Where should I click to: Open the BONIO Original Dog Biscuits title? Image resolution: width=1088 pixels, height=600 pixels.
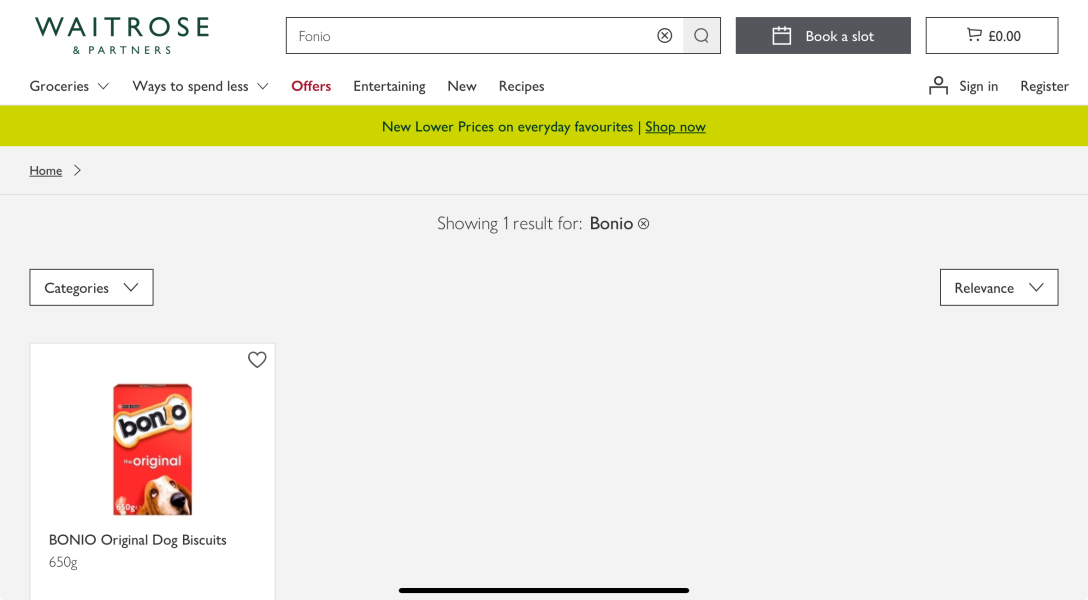(137, 540)
